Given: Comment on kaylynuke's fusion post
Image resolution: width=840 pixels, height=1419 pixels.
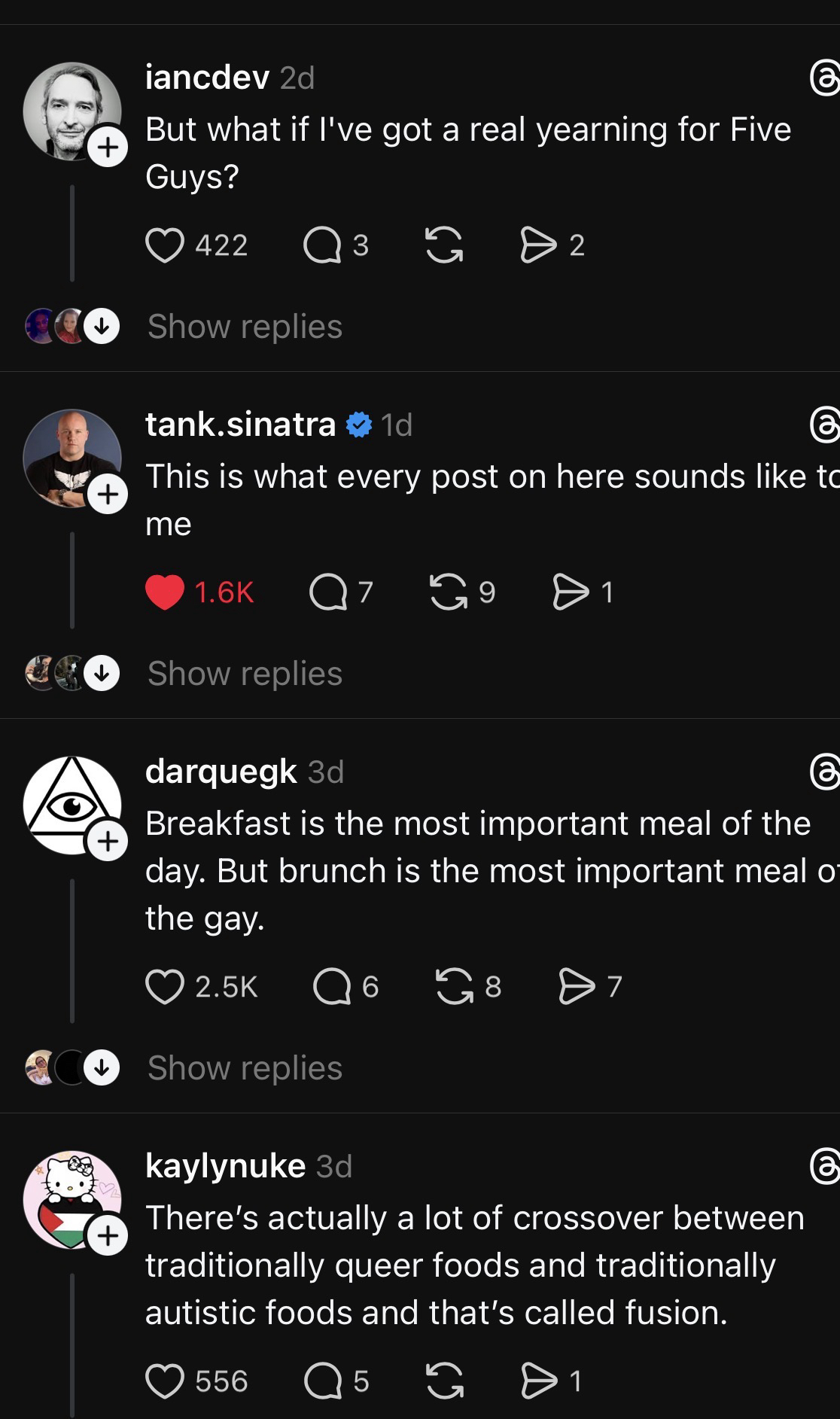Looking at the screenshot, I should [x=322, y=1381].
